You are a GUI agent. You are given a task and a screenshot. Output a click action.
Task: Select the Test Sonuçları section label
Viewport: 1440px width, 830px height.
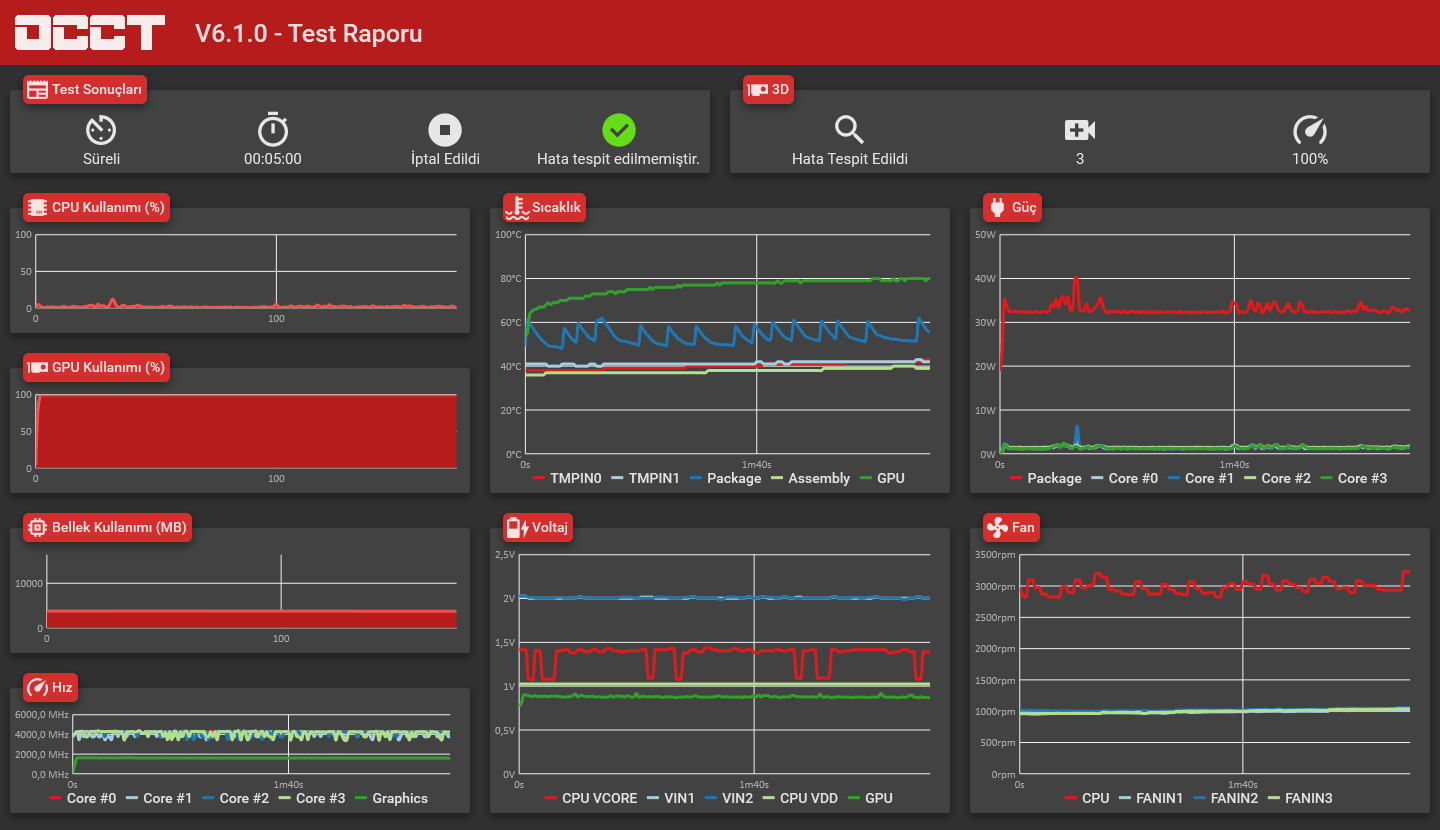(x=85, y=89)
